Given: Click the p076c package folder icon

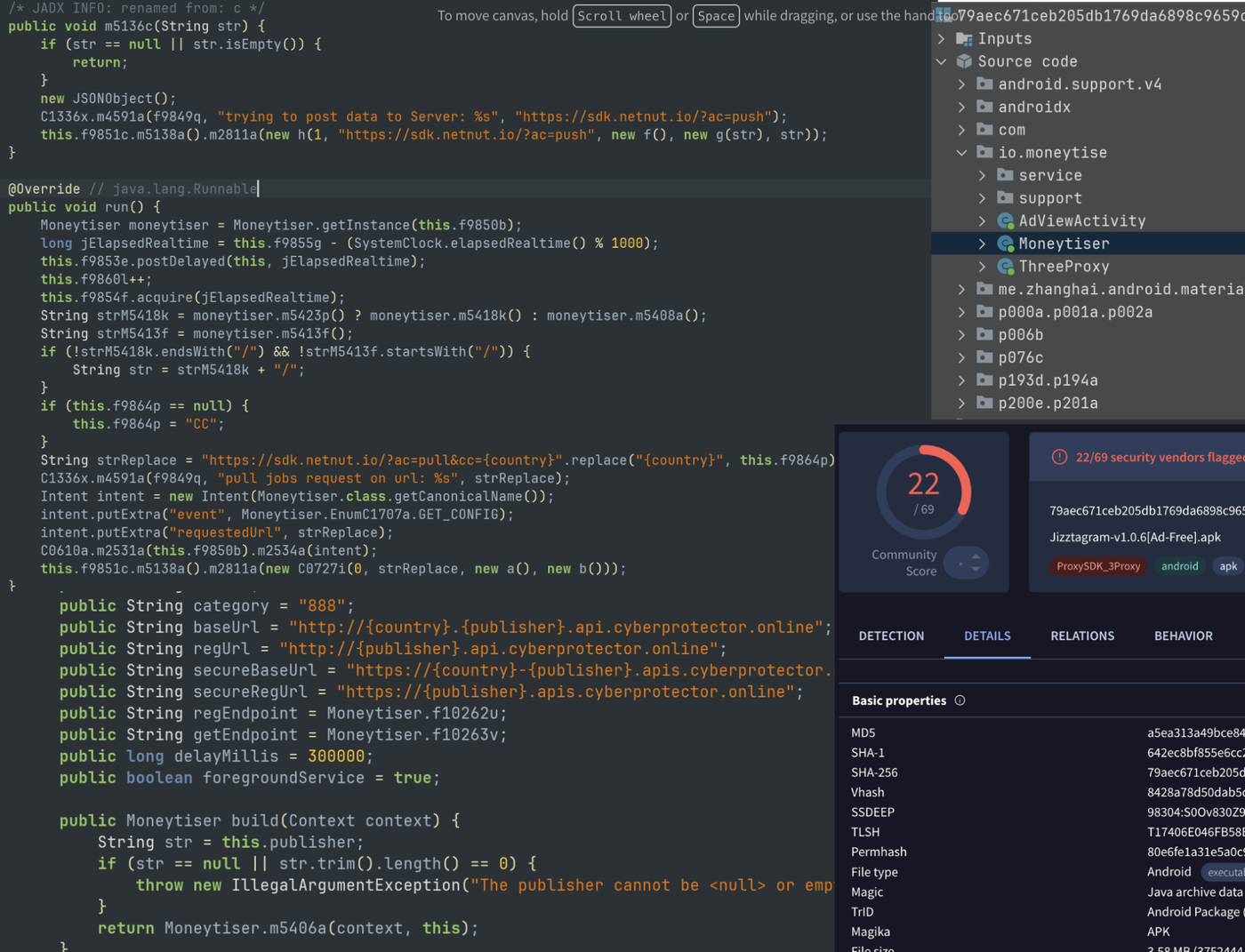Looking at the screenshot, I should [984, 357].
